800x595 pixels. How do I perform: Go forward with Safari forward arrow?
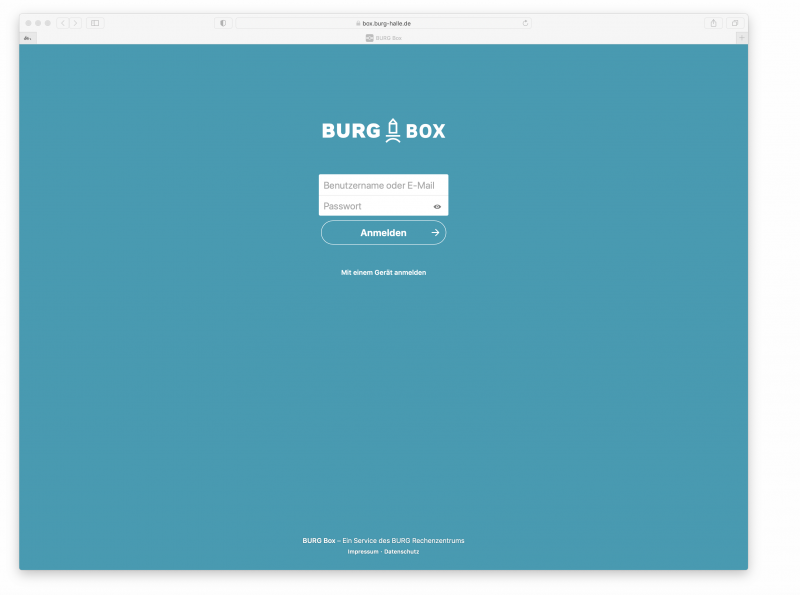[x=75, y=23]
